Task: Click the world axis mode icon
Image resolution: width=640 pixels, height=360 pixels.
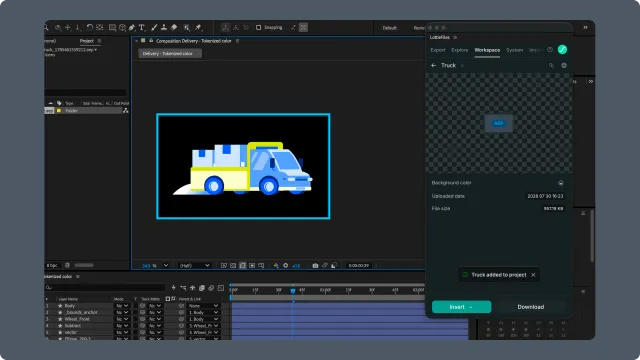Action: (x=236, y=27)
